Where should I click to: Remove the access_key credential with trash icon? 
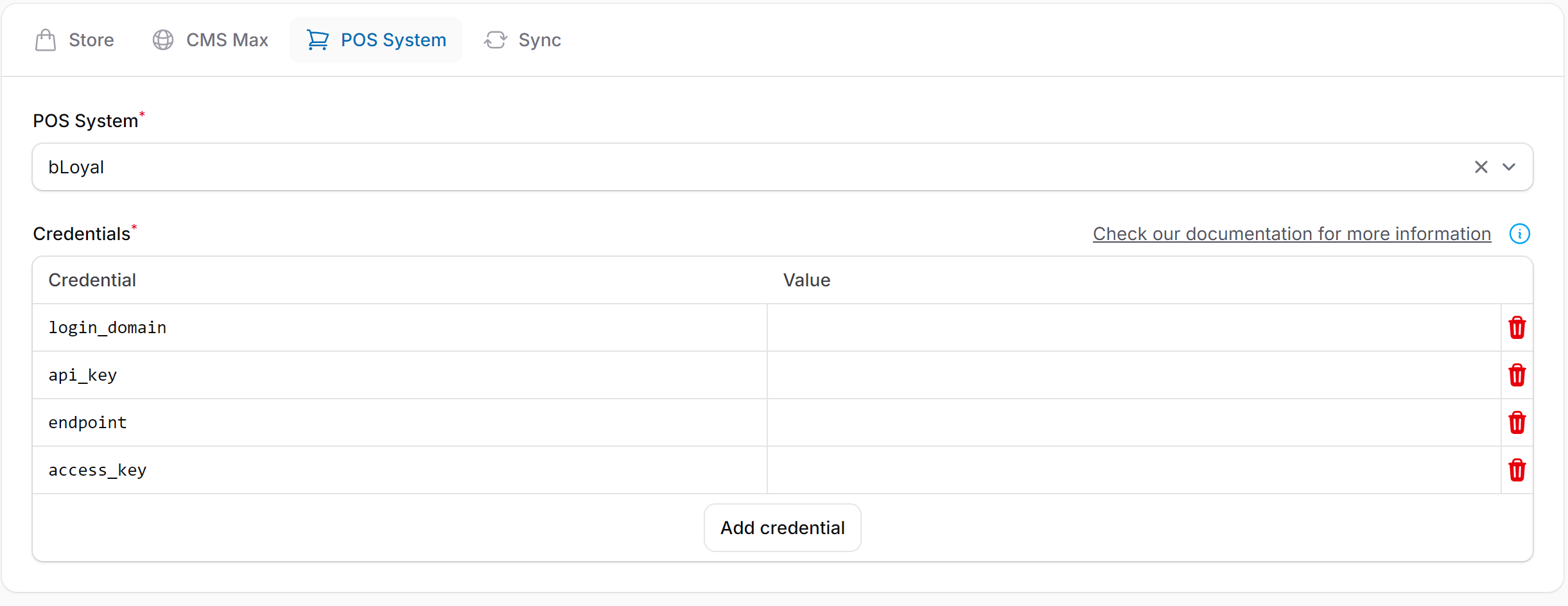click(x=1517, y=470)
